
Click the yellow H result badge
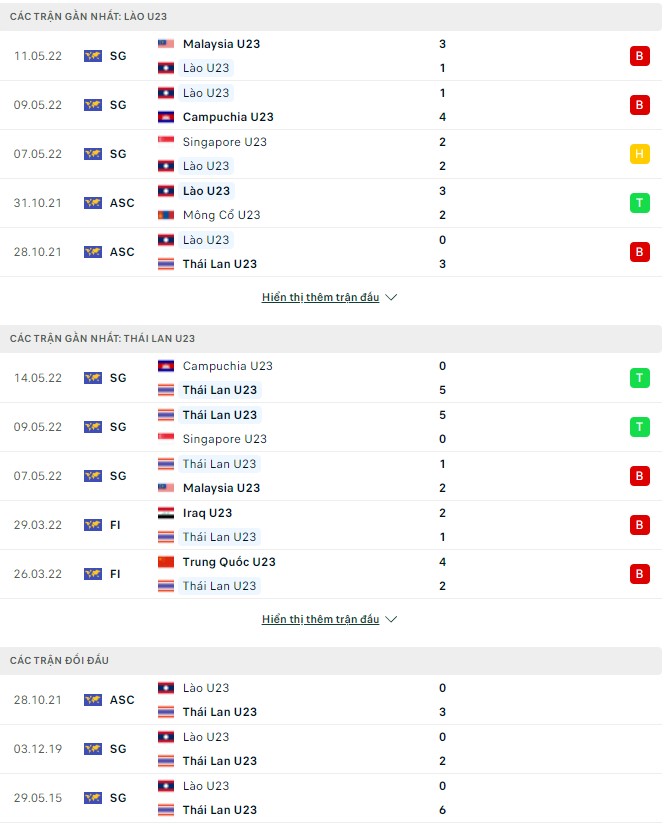point(640,153)
